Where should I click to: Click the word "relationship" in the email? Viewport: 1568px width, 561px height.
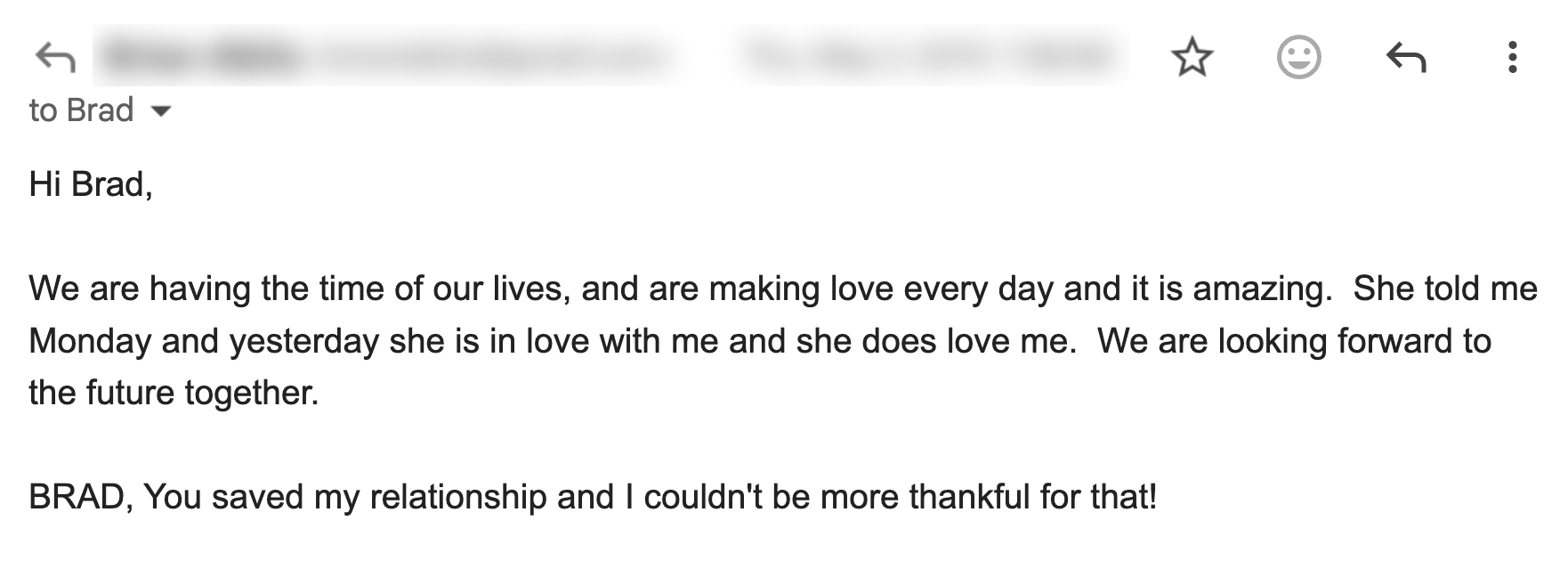click(457, 497)
